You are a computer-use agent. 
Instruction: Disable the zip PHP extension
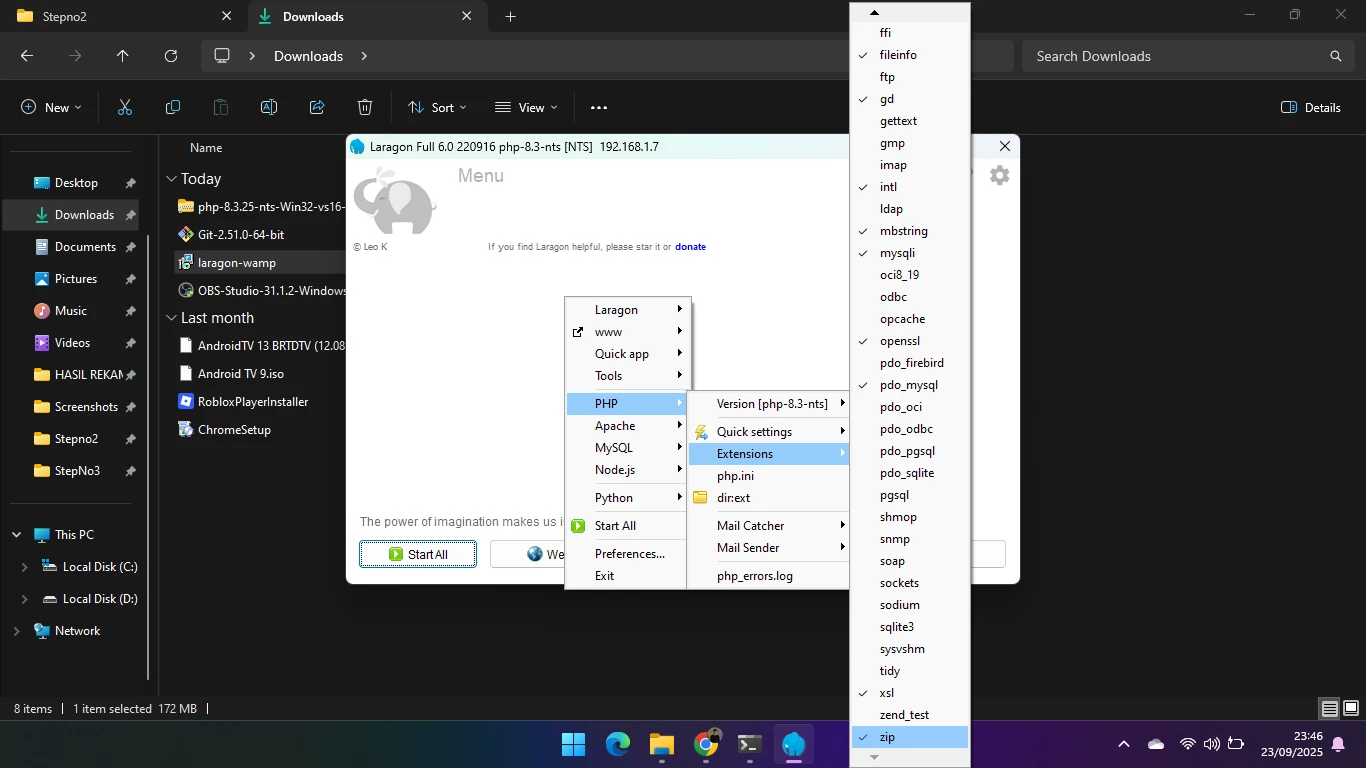(x=887, y=737)
